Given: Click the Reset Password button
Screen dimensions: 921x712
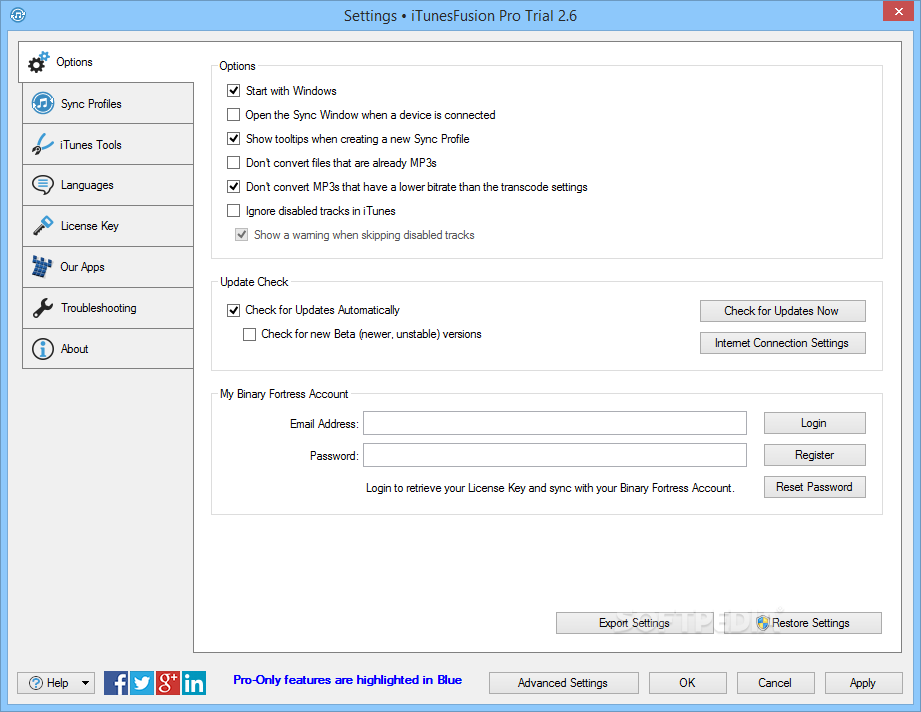Looking at the screenshot, I should click(x=814, y=487).
